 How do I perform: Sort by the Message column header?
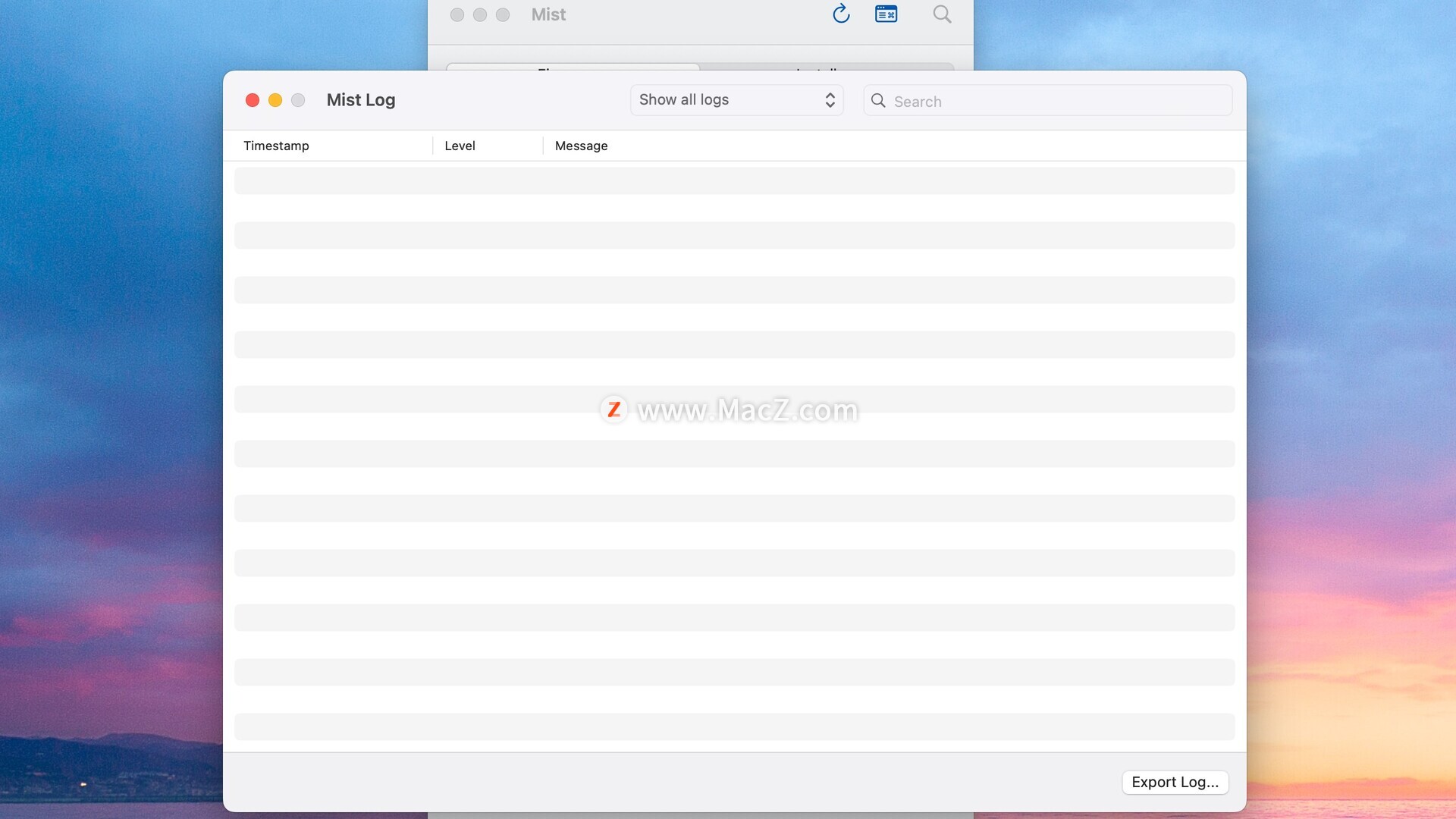click(581, 146)
